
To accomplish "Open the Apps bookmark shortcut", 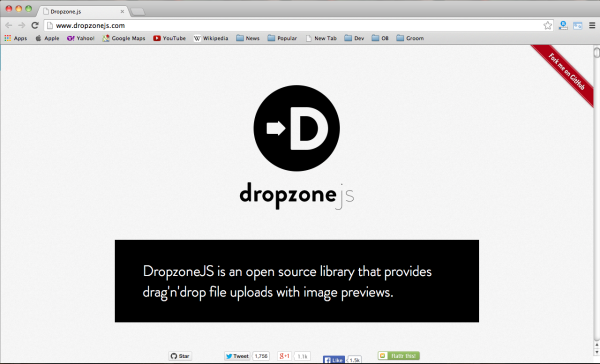I will coord(16,38).
